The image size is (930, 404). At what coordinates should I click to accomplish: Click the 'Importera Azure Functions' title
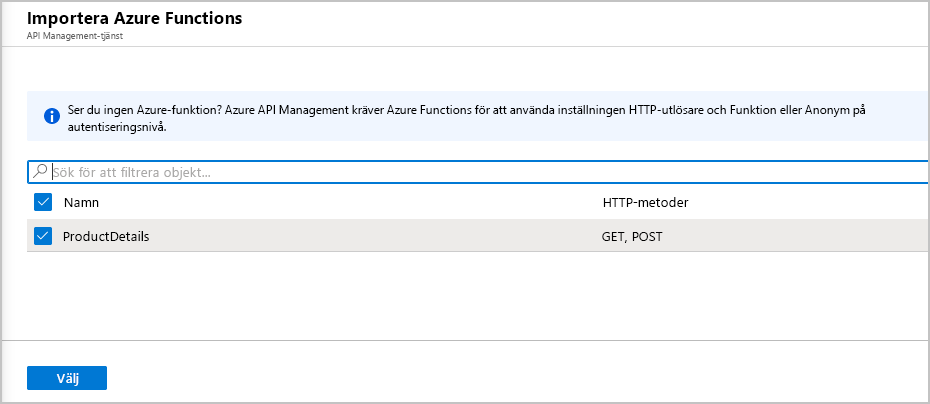(135, 18)
